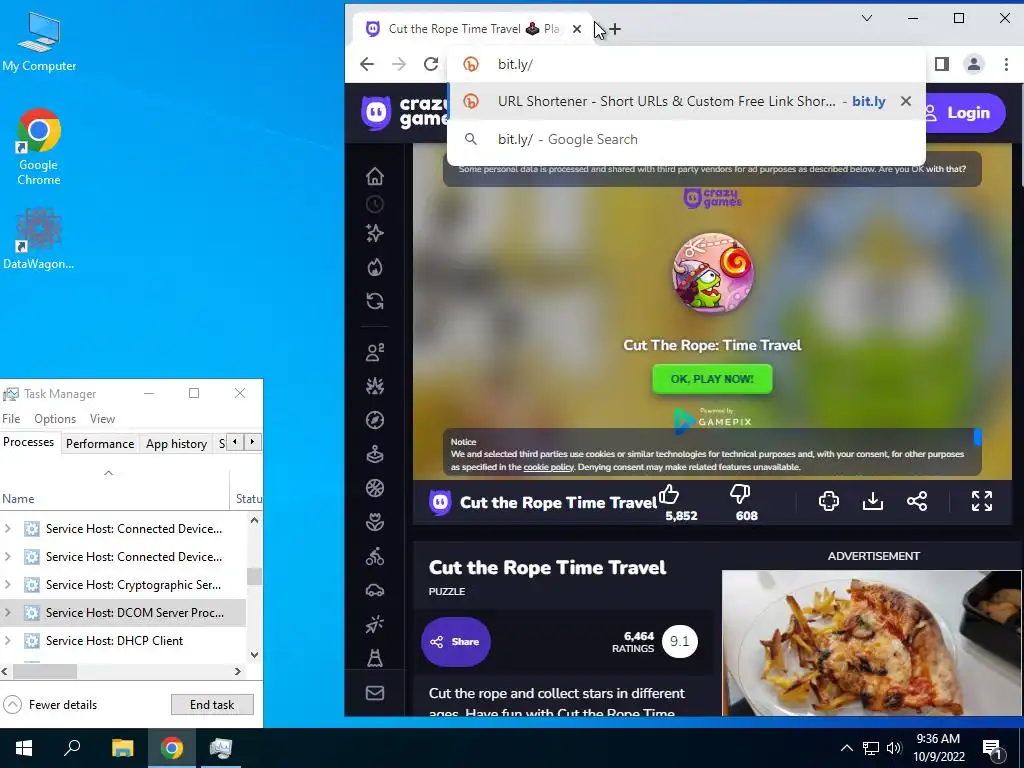The height and width of the screenshot is (768, 1024).
Task: Open Task Manager Options menu
Action: (x=55, y=419)
